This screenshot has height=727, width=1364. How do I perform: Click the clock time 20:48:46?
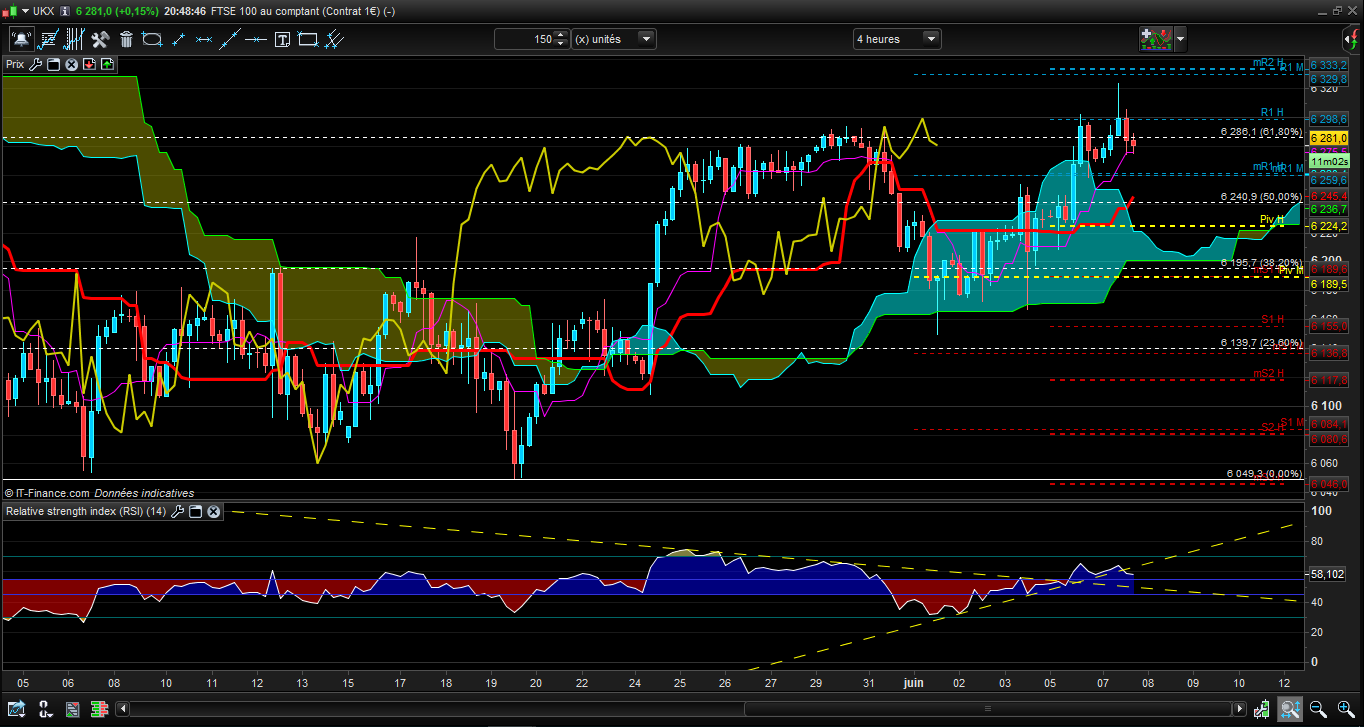tap(186, 11)
